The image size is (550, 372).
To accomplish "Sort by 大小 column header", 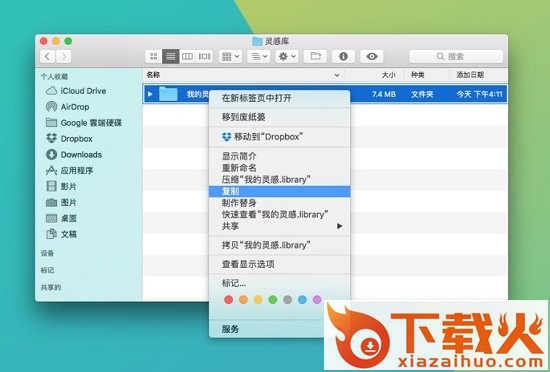I will tap(389, 75).
